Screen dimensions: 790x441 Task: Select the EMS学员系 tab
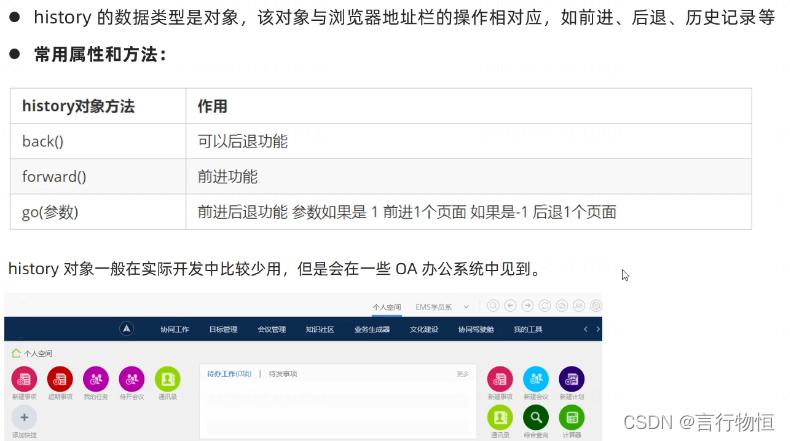(433, 307)
